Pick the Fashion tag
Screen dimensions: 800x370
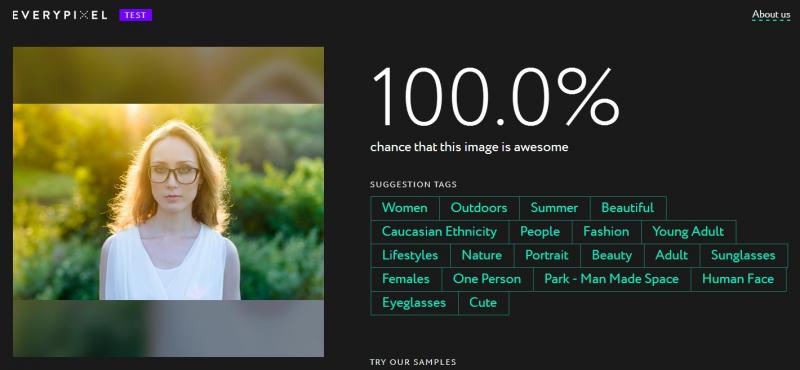coord(606,232)
